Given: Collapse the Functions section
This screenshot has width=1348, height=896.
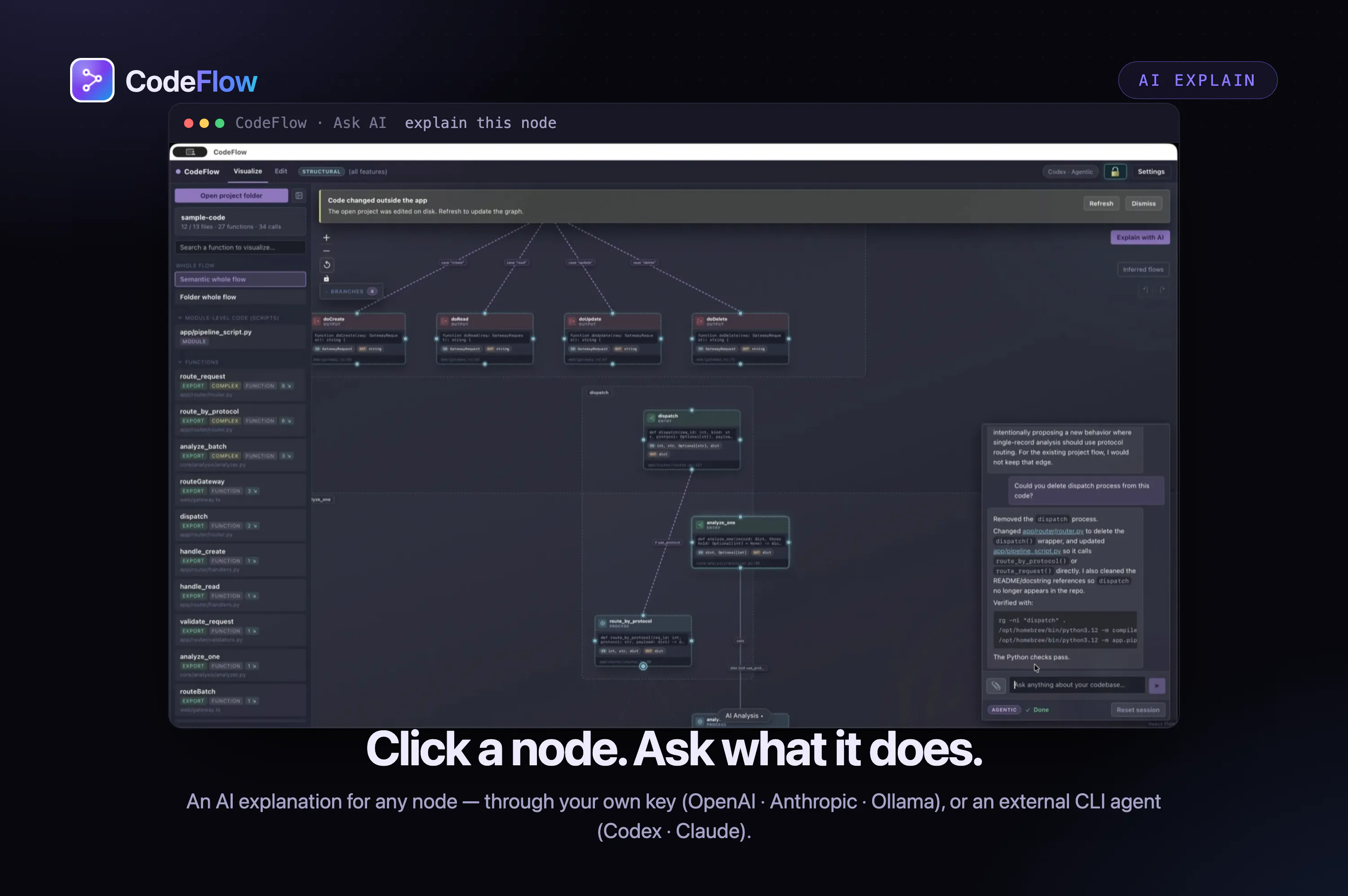Looking at the screenshot, I should coord(198,362).
